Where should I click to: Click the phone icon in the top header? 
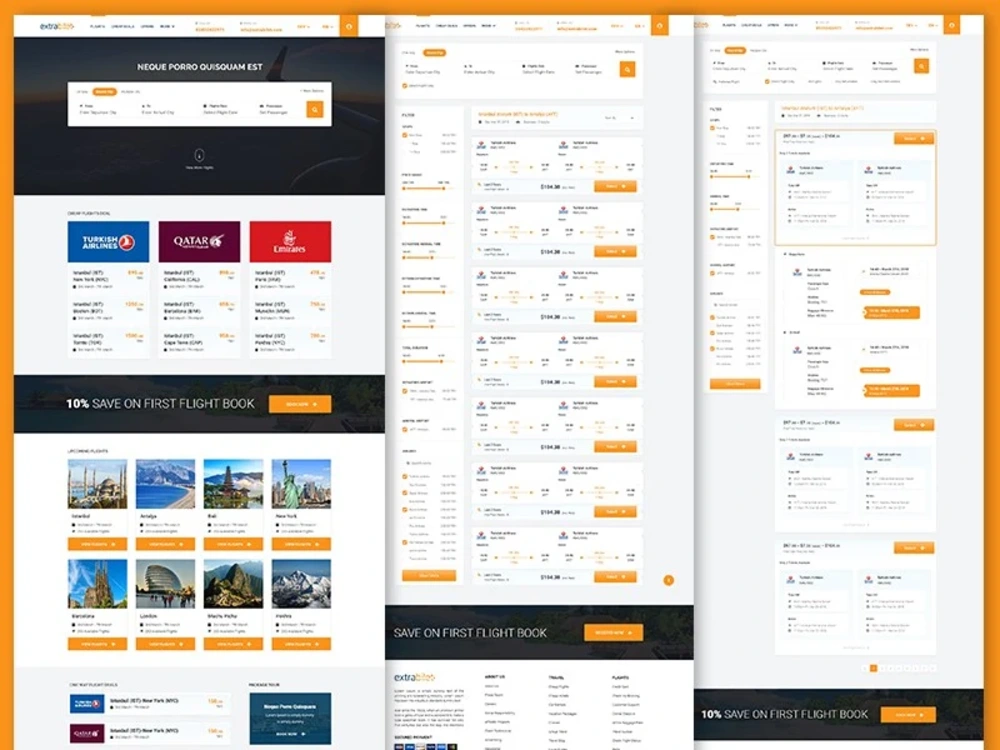point(197,22)
